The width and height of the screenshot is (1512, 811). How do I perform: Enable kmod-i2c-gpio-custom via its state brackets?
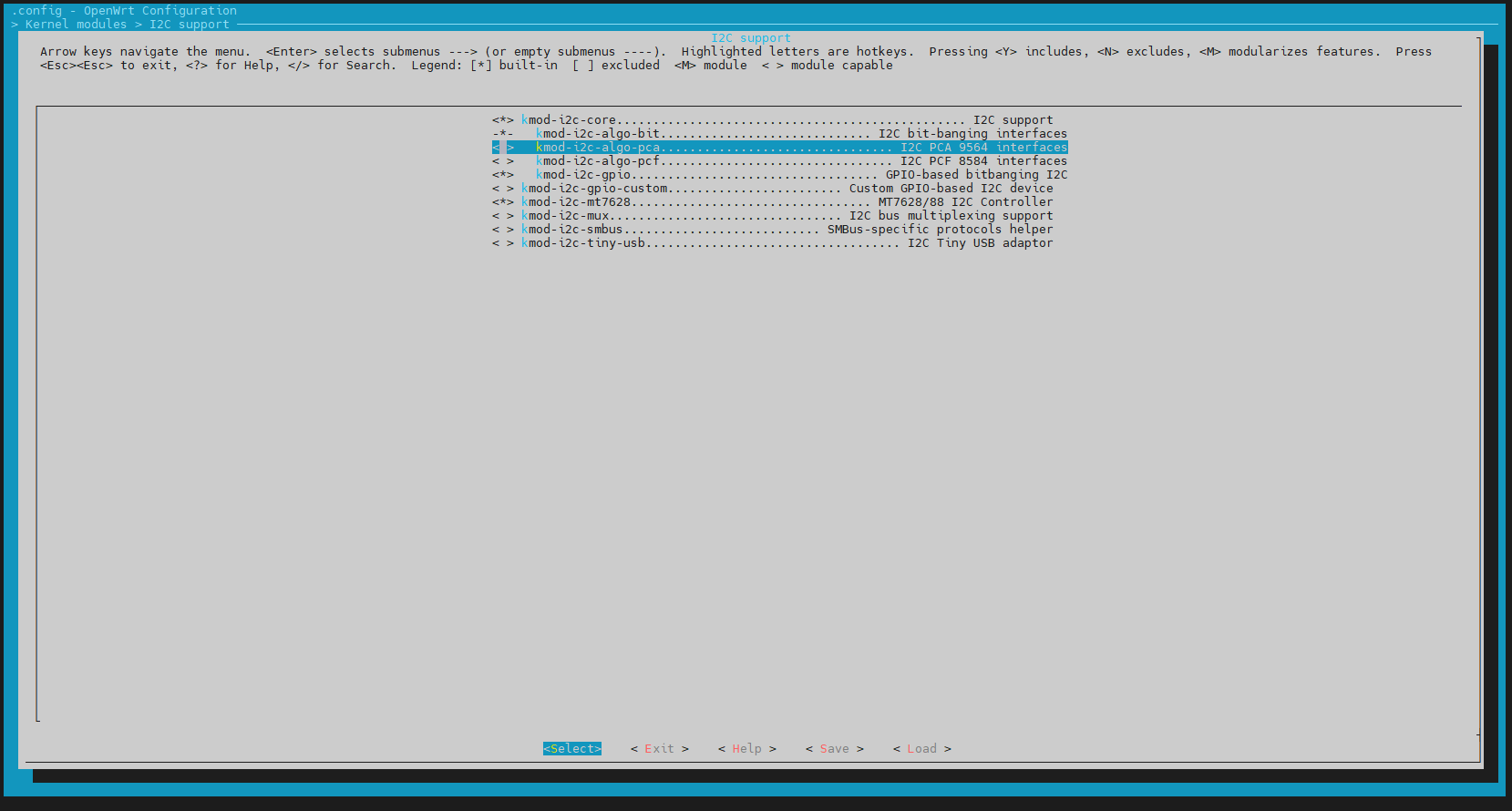tap(503, 189)
